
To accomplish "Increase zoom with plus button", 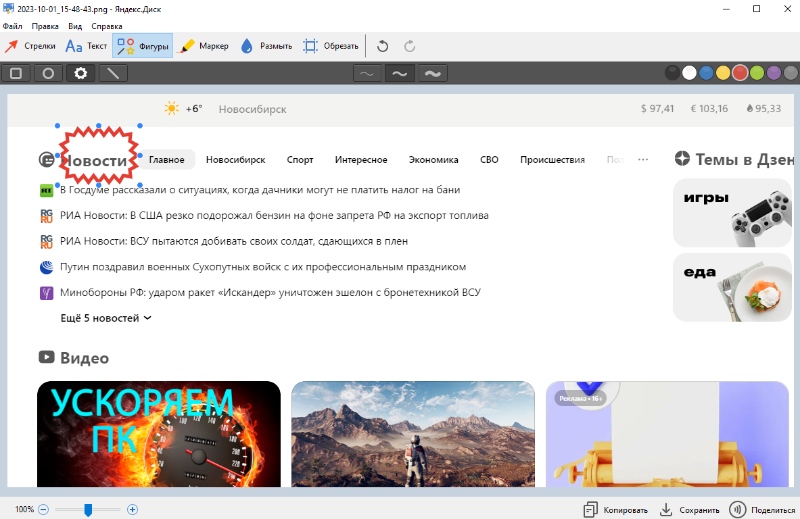I will [x=132, y=509].
